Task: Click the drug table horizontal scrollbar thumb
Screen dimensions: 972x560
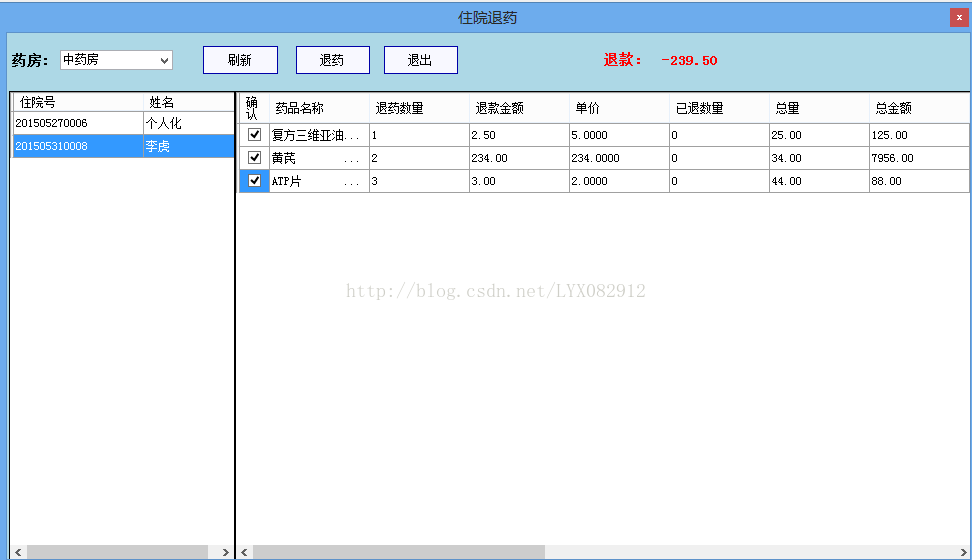Action: pos(399,552)
